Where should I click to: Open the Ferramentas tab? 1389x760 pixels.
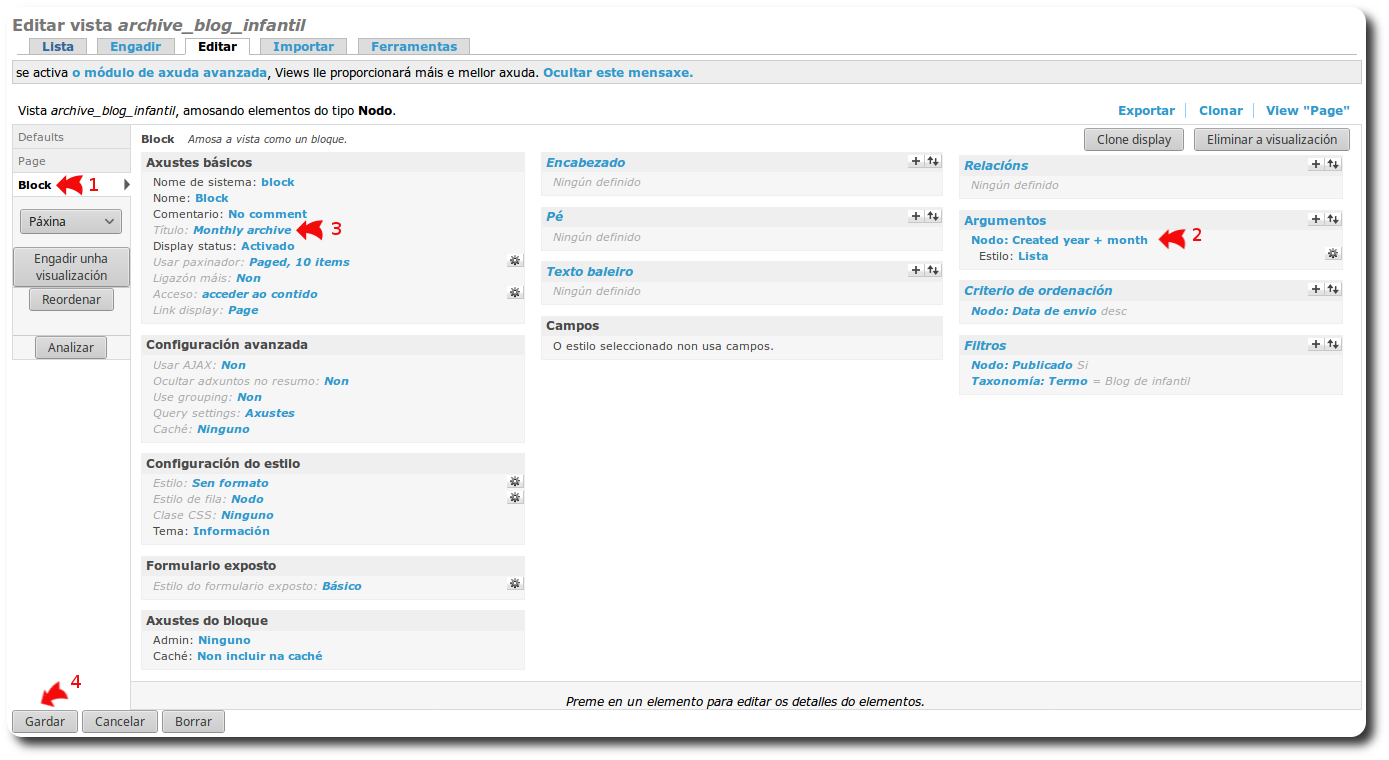click(414, 46)
